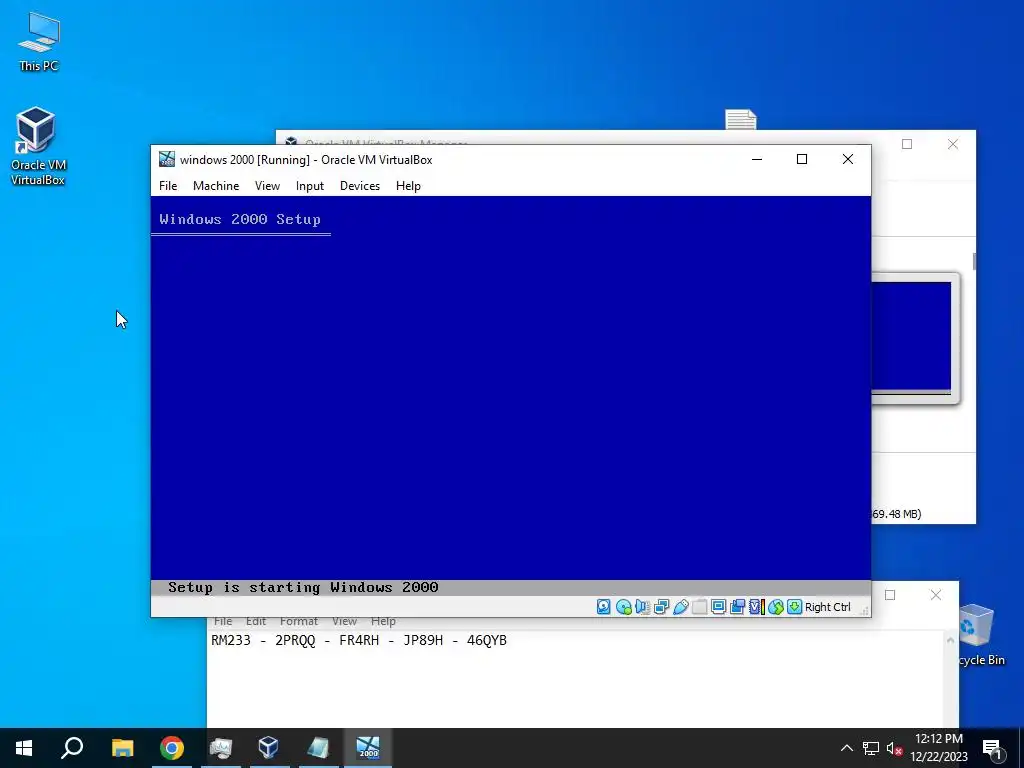Open the Windows Start menu
Screen dimensions: 1024x768
pyautogui.click(x=24, y=748)
